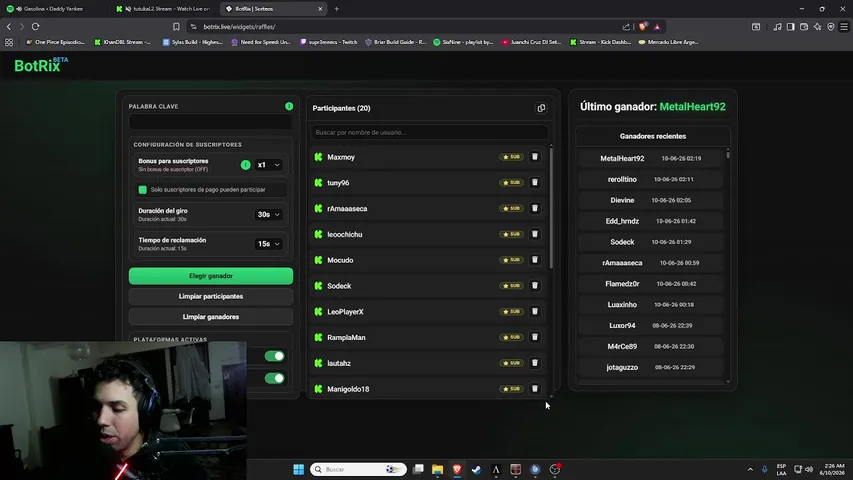Viewport: 853px width, 480px height.
Task: Open the Stream - Kick Dashboard bookmark
Action: [x=601, y=42]
